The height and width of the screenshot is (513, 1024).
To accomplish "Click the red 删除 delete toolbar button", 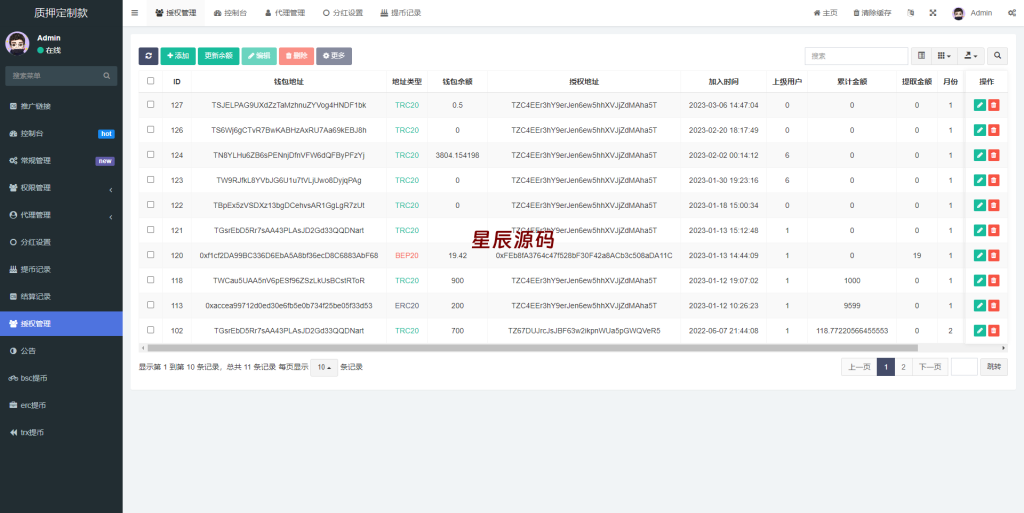I will [x=296, y=56].
